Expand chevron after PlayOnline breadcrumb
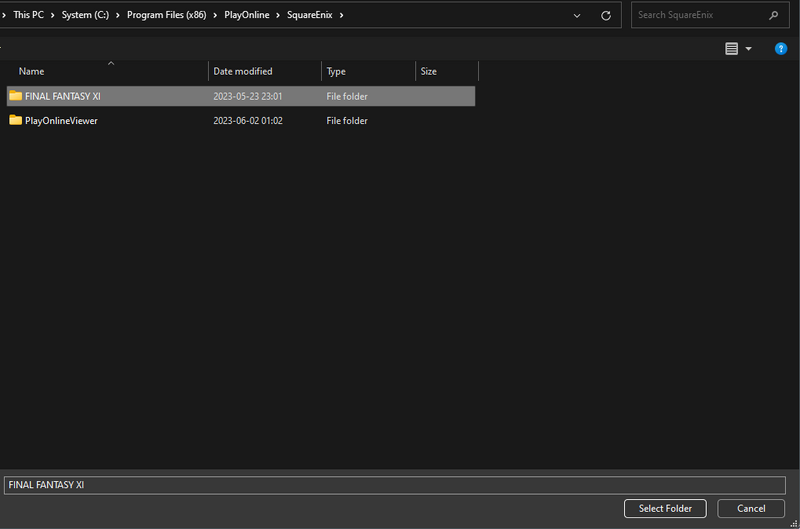This screenshot has height=529, width=800. coord(278,15)
